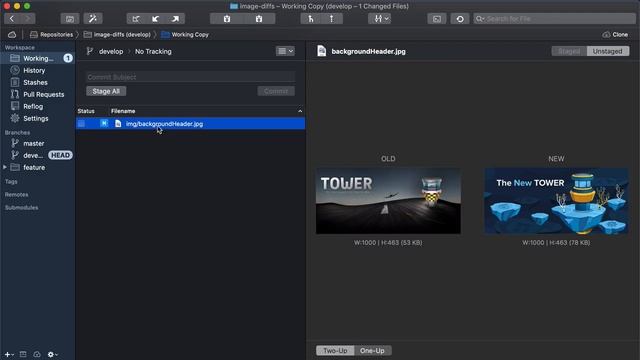Click the OLD Tower image thumbnail
The width and height of the screenshot is (640, 360).
(388, 201)
